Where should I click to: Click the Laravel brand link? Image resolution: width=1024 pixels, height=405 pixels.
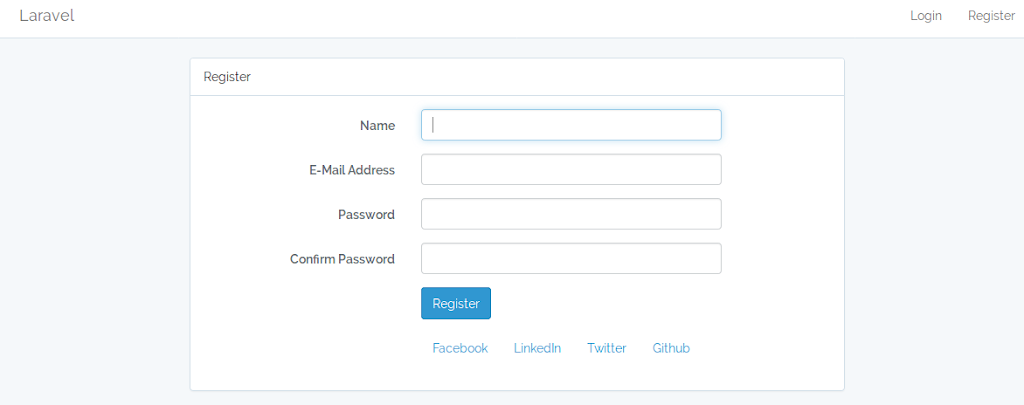point(47,16)
